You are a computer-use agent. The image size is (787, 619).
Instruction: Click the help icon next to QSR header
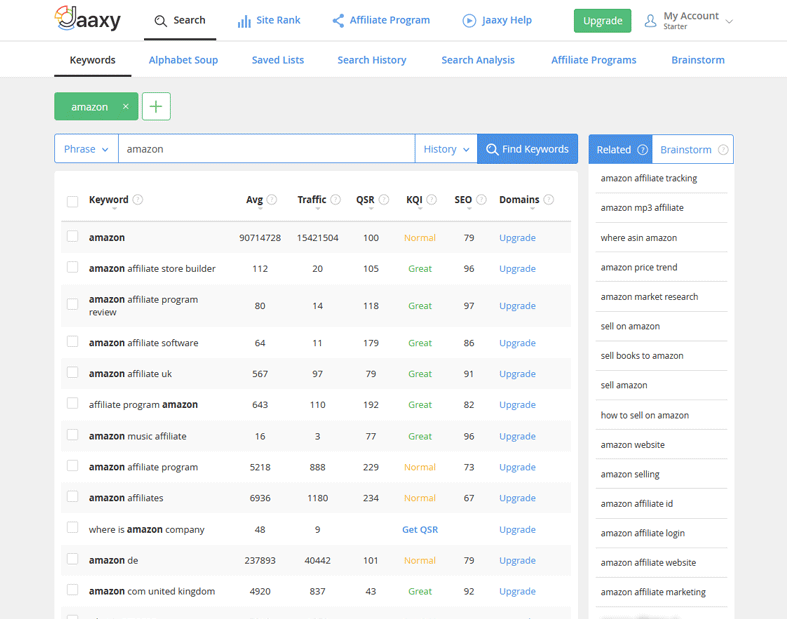[x=384, y=200]
